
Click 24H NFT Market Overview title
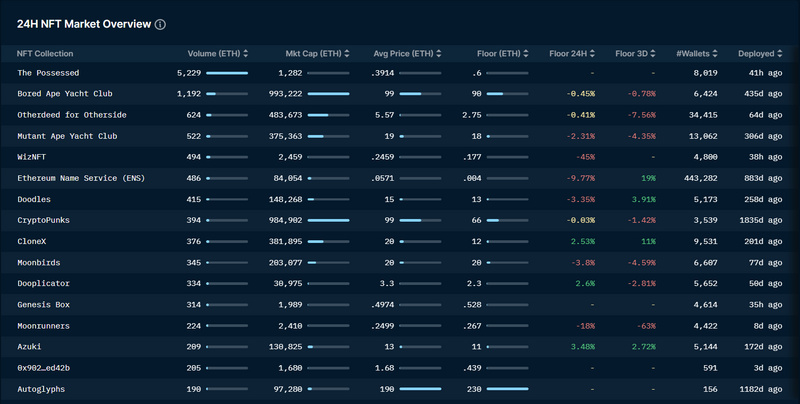click(x=84, y=24)
